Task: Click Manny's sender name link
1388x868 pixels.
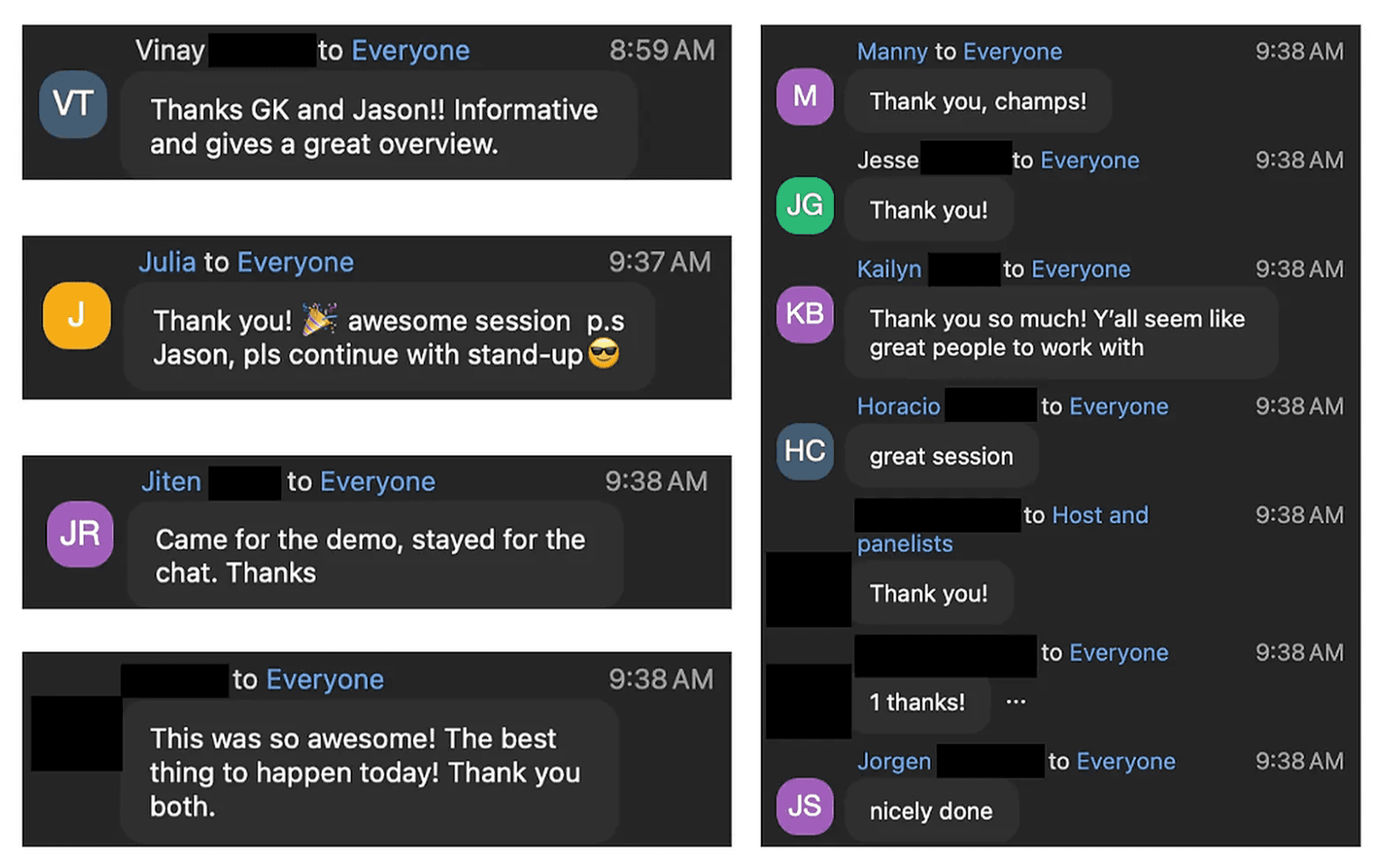Action: [x=892, y=51]
